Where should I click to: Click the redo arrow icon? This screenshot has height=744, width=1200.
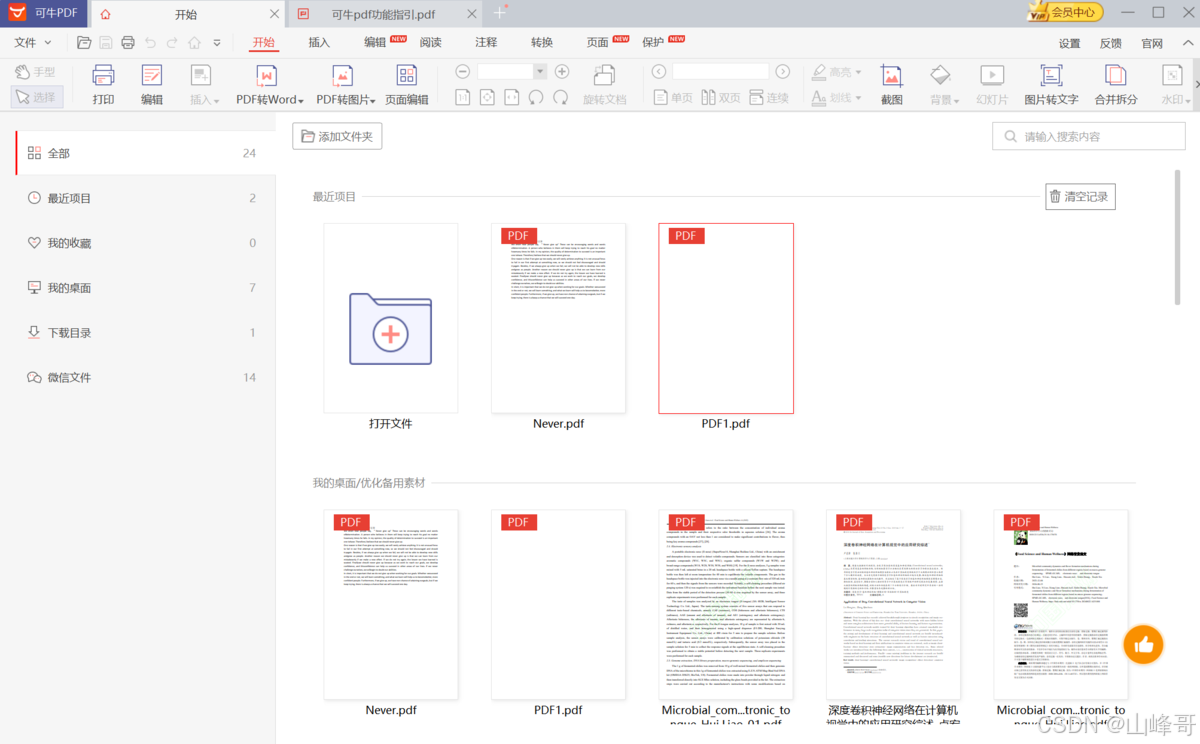(172, 43)
